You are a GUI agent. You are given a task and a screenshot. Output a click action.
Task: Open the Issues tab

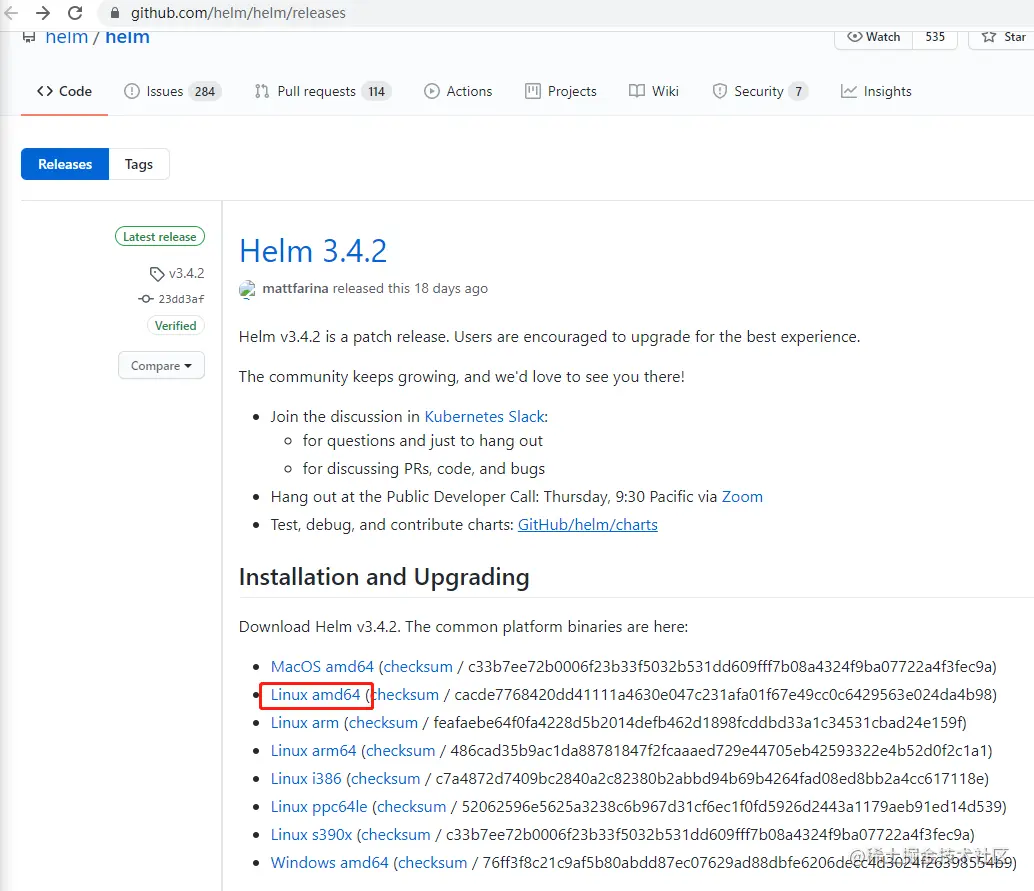[x=172, y=91]
